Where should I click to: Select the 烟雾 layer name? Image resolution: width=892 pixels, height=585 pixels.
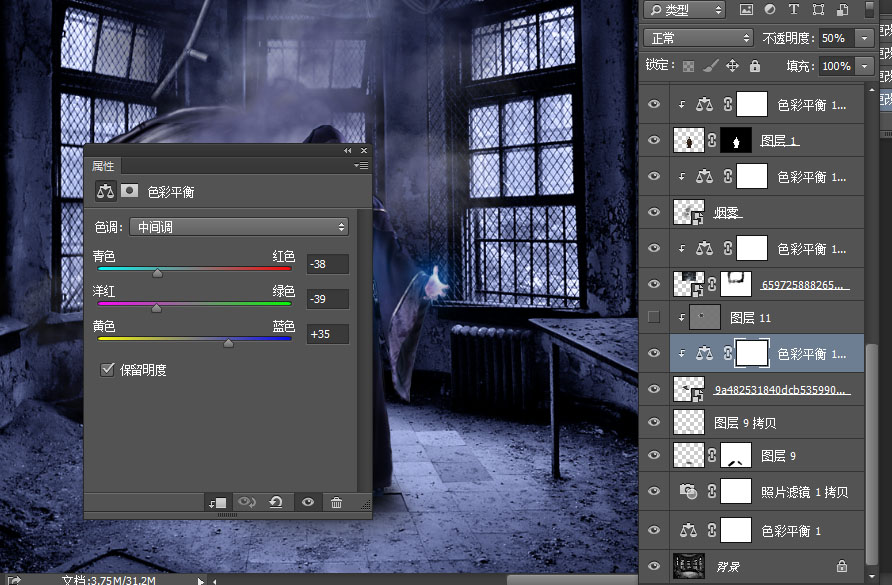click(728, 213)
